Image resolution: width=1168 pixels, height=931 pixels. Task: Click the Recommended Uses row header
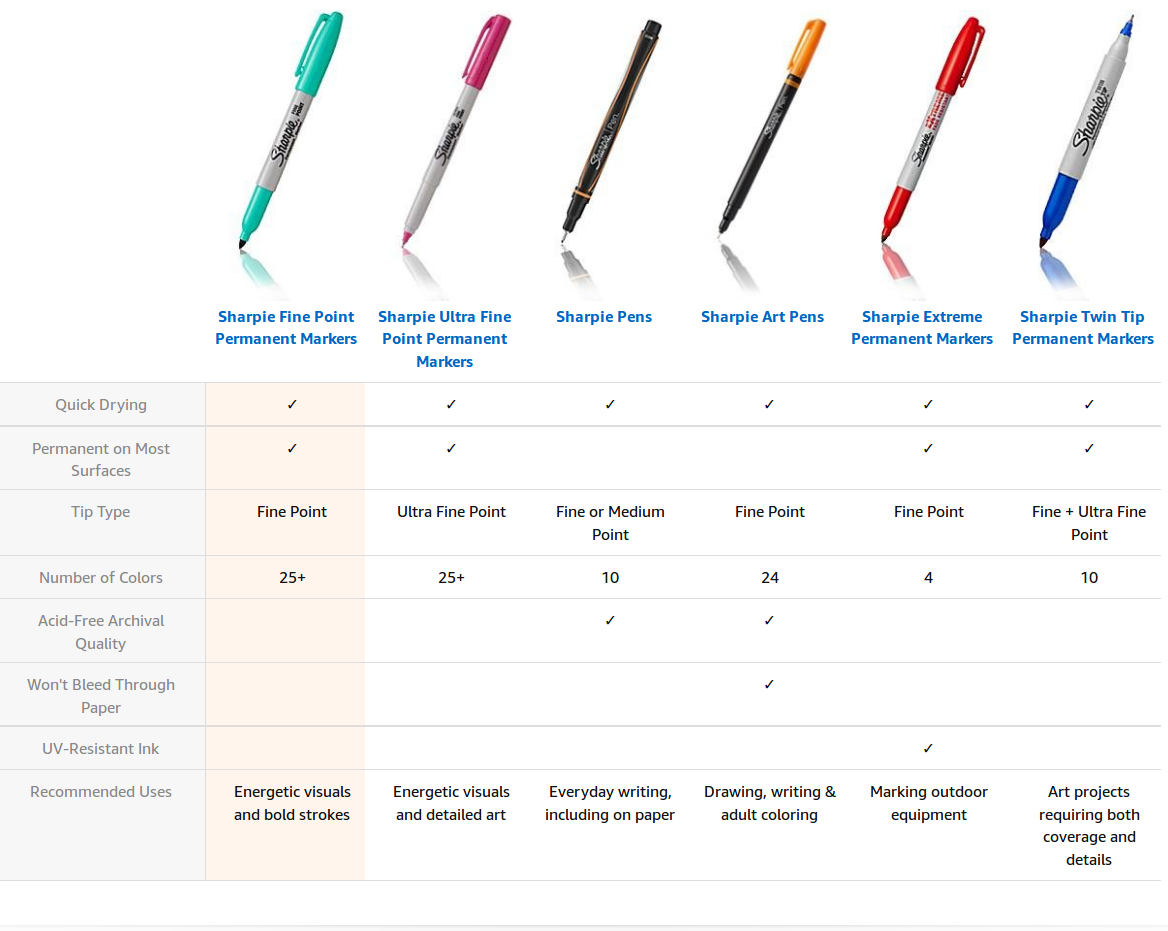101,792
